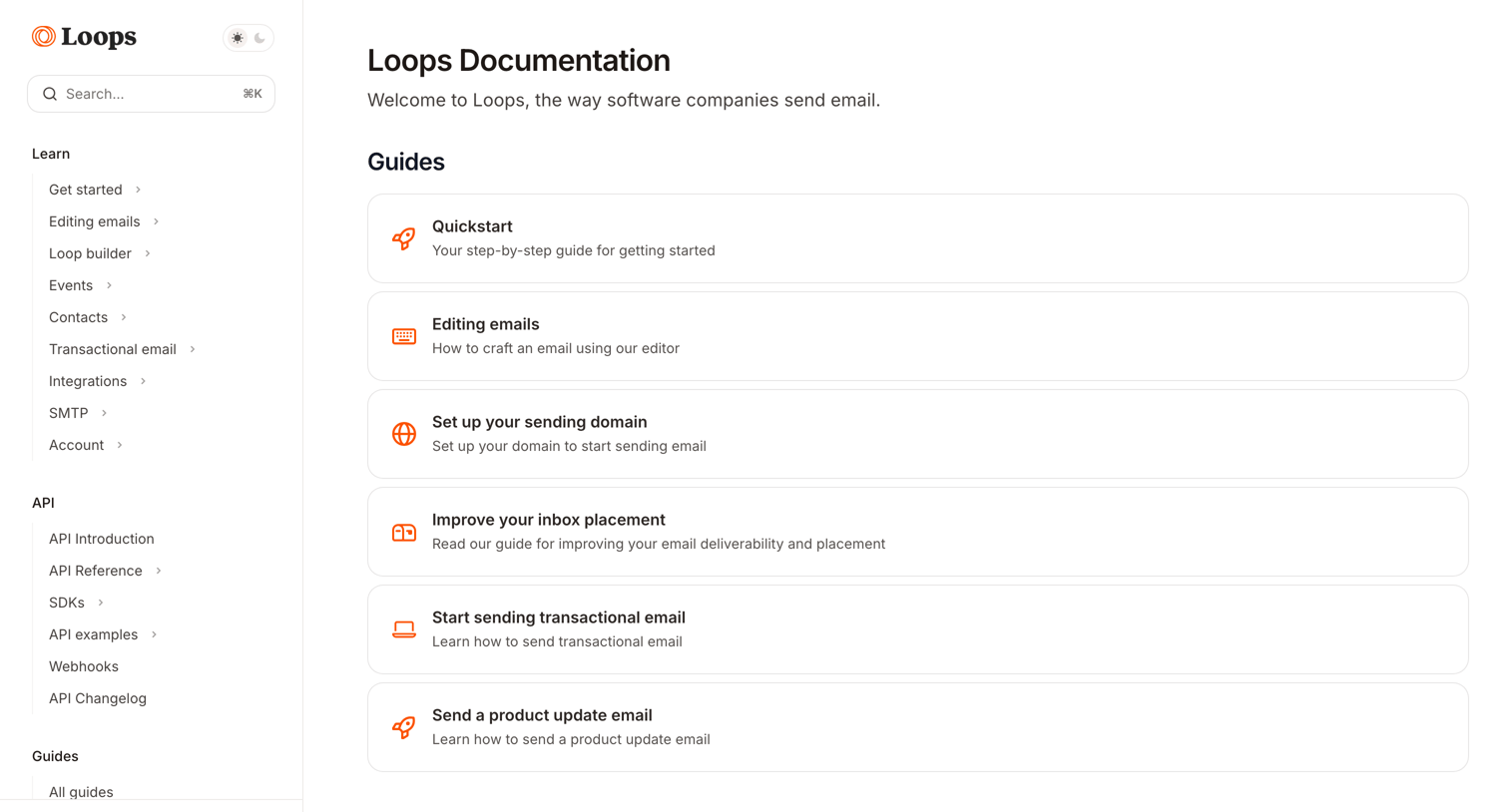Expand the SDKs chevron

[x=101, y=603]
